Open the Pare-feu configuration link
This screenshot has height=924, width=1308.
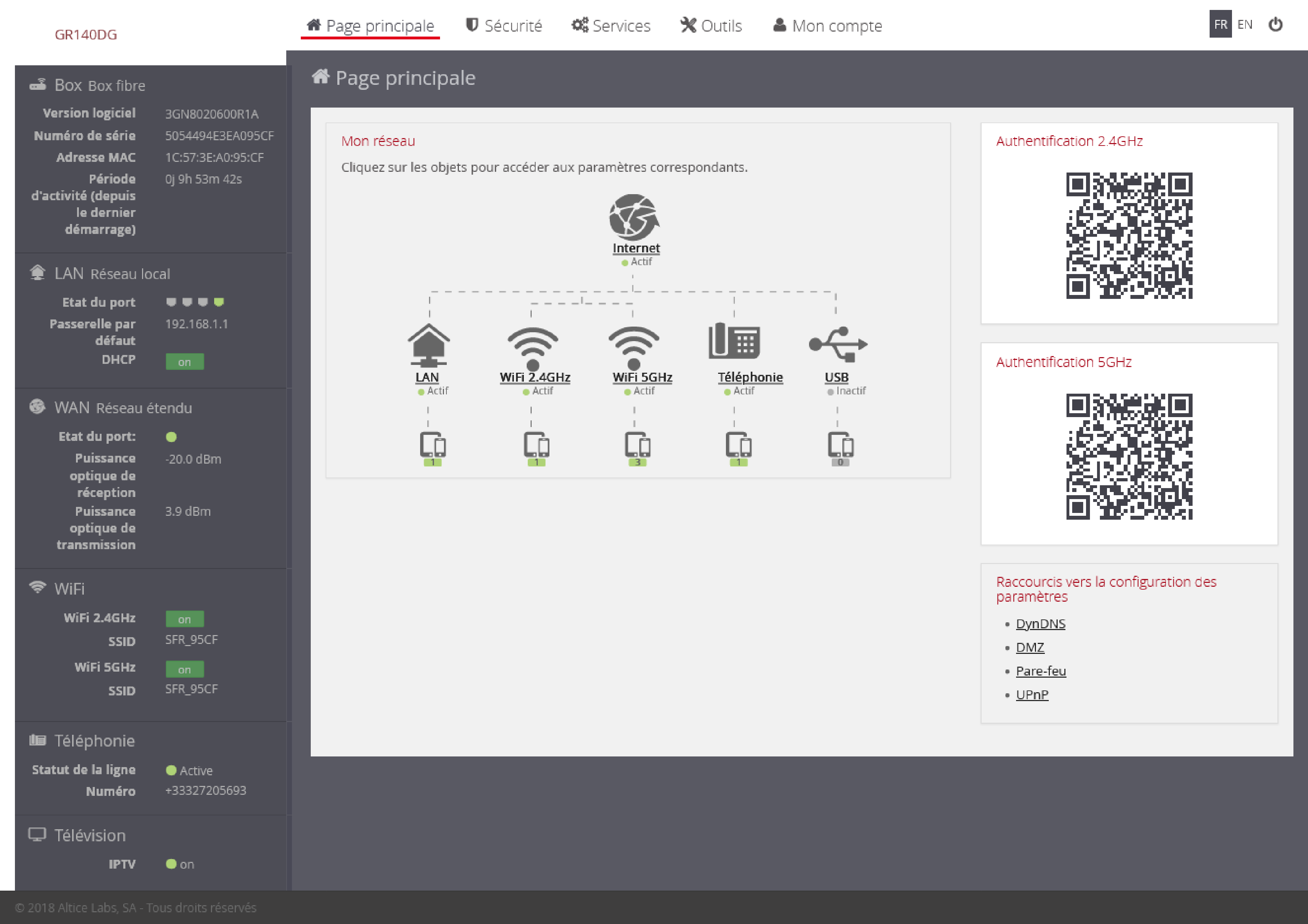click(x=1041, y=671)
